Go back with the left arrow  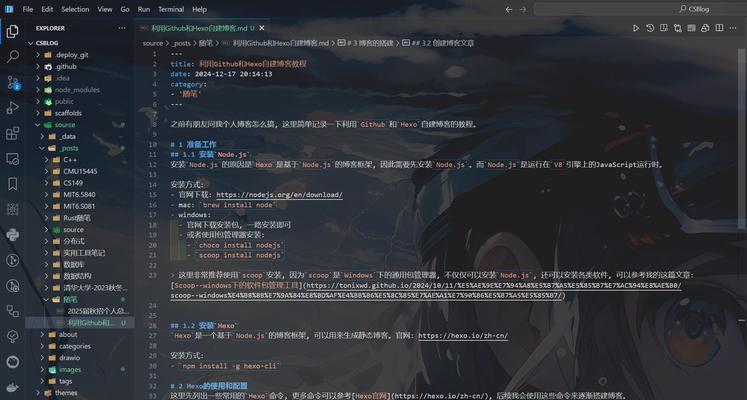[509, 9]
